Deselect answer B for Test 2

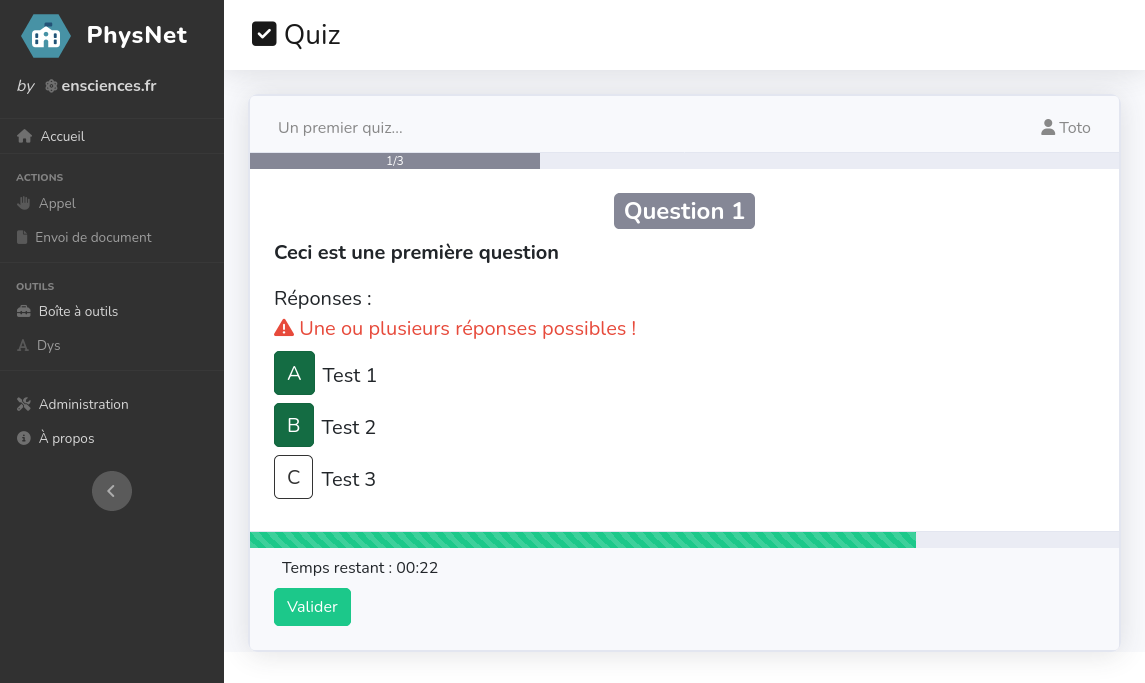[x=294, y=425]
